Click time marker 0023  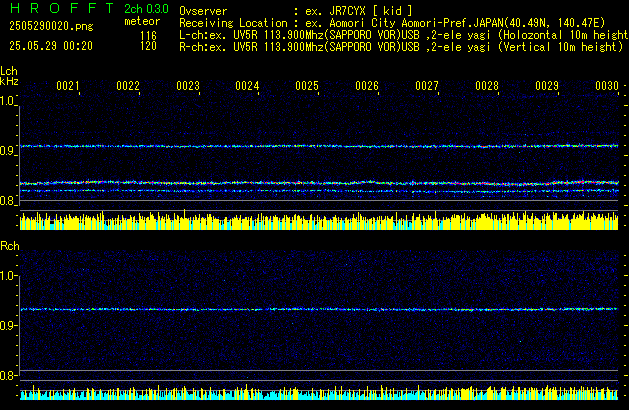(x=188, y=86)
